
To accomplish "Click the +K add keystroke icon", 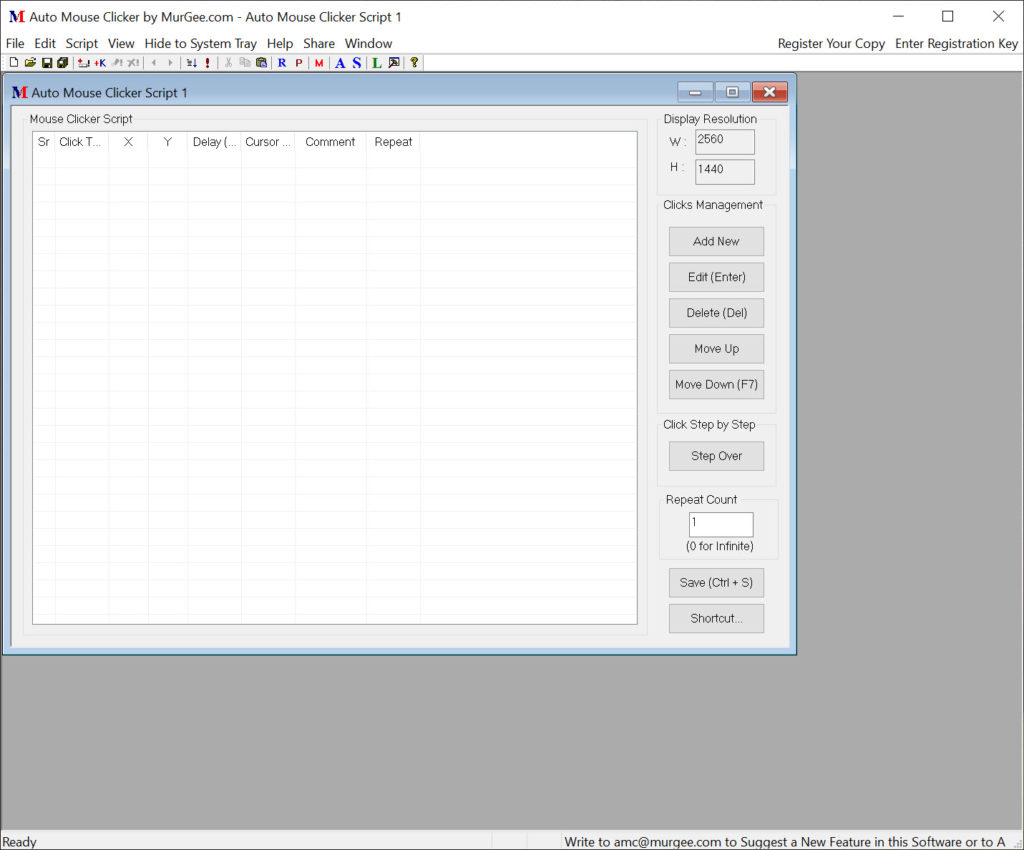I will [x=100, y=63].
